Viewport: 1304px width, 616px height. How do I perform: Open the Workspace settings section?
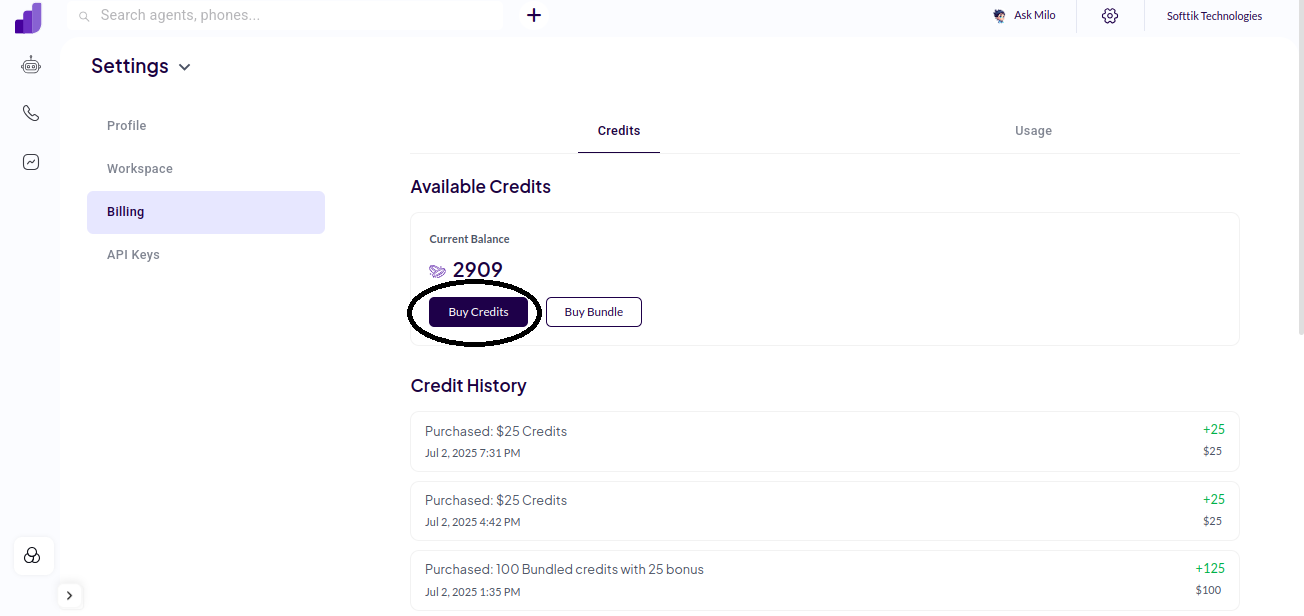click(139, 168)
